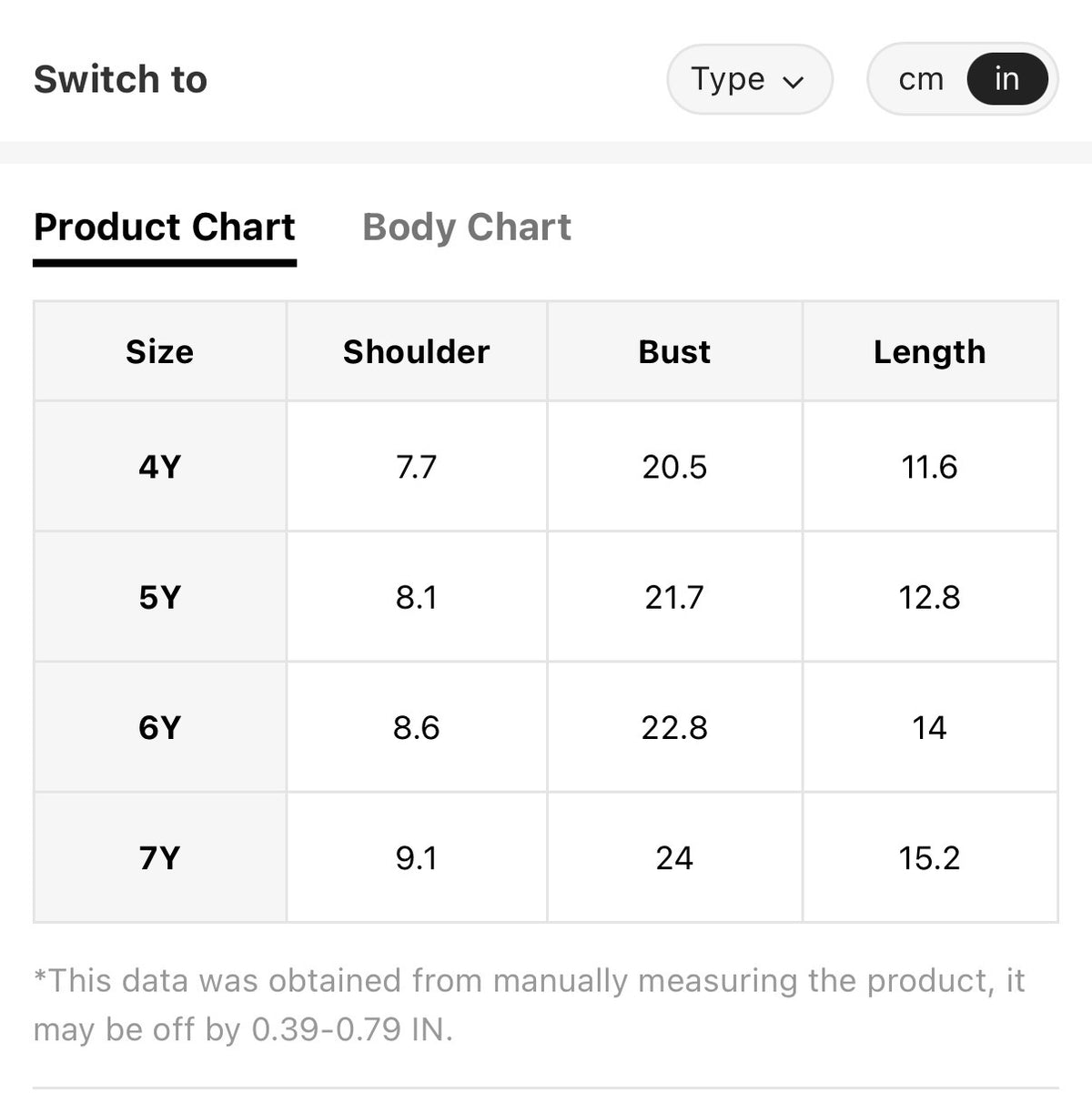Click the Size column header
This screenshot has height=1093, width=1092.
click(x=160, y=351)
